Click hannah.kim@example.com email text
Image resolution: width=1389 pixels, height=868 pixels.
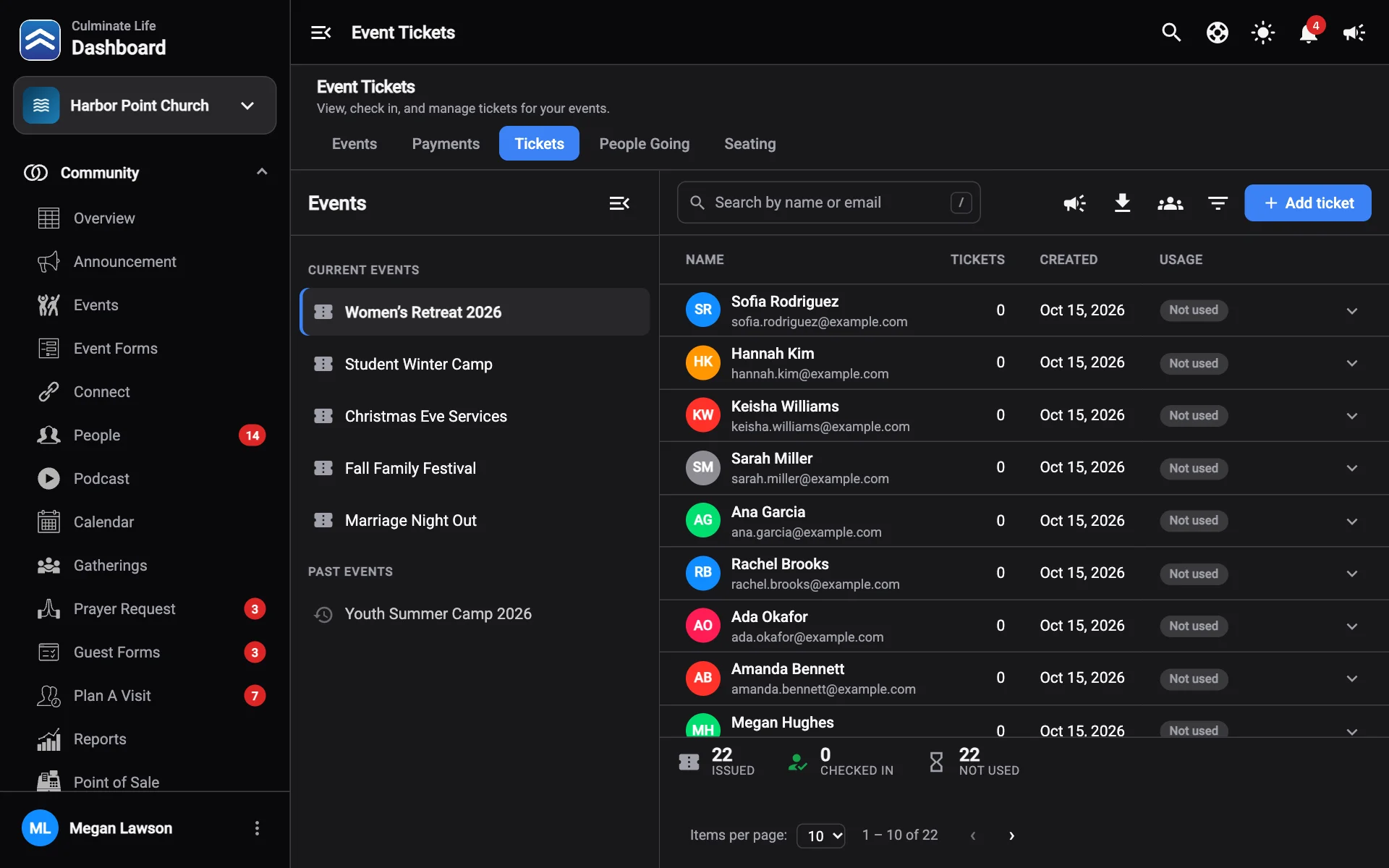coord(810,374)
